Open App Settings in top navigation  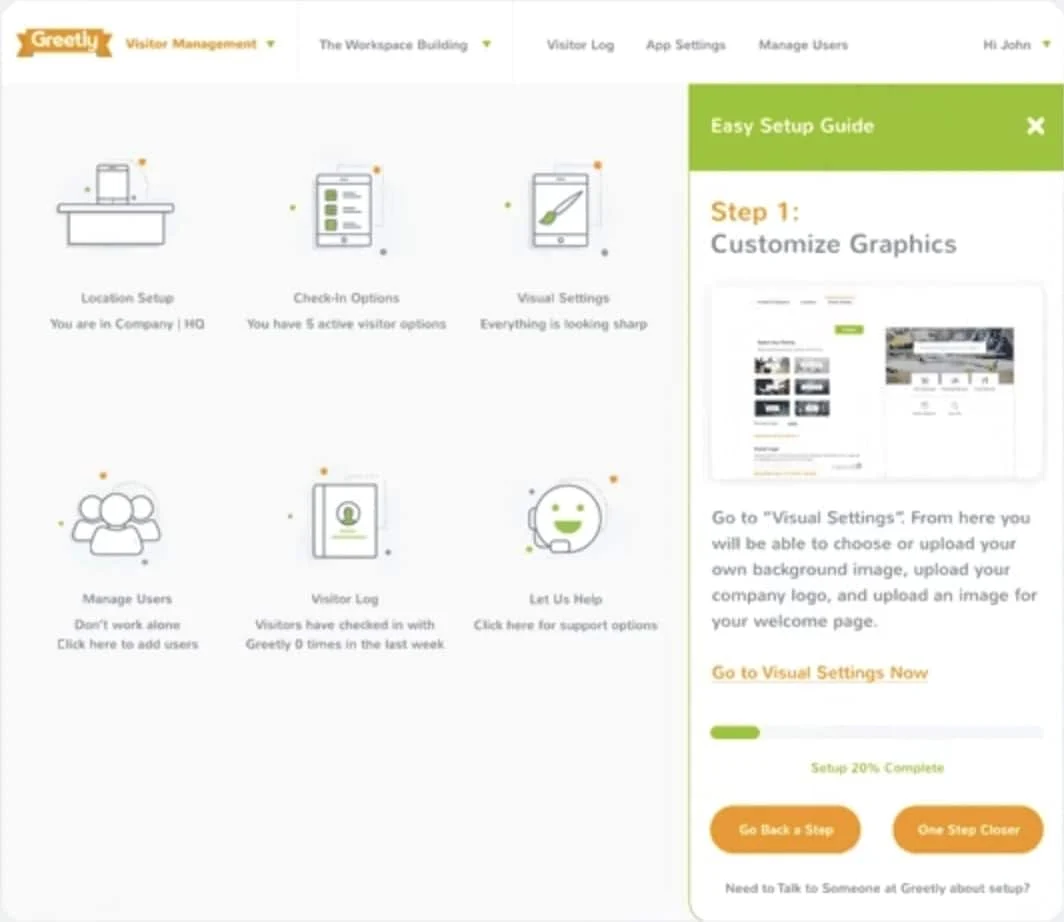[x=685, y=45]
